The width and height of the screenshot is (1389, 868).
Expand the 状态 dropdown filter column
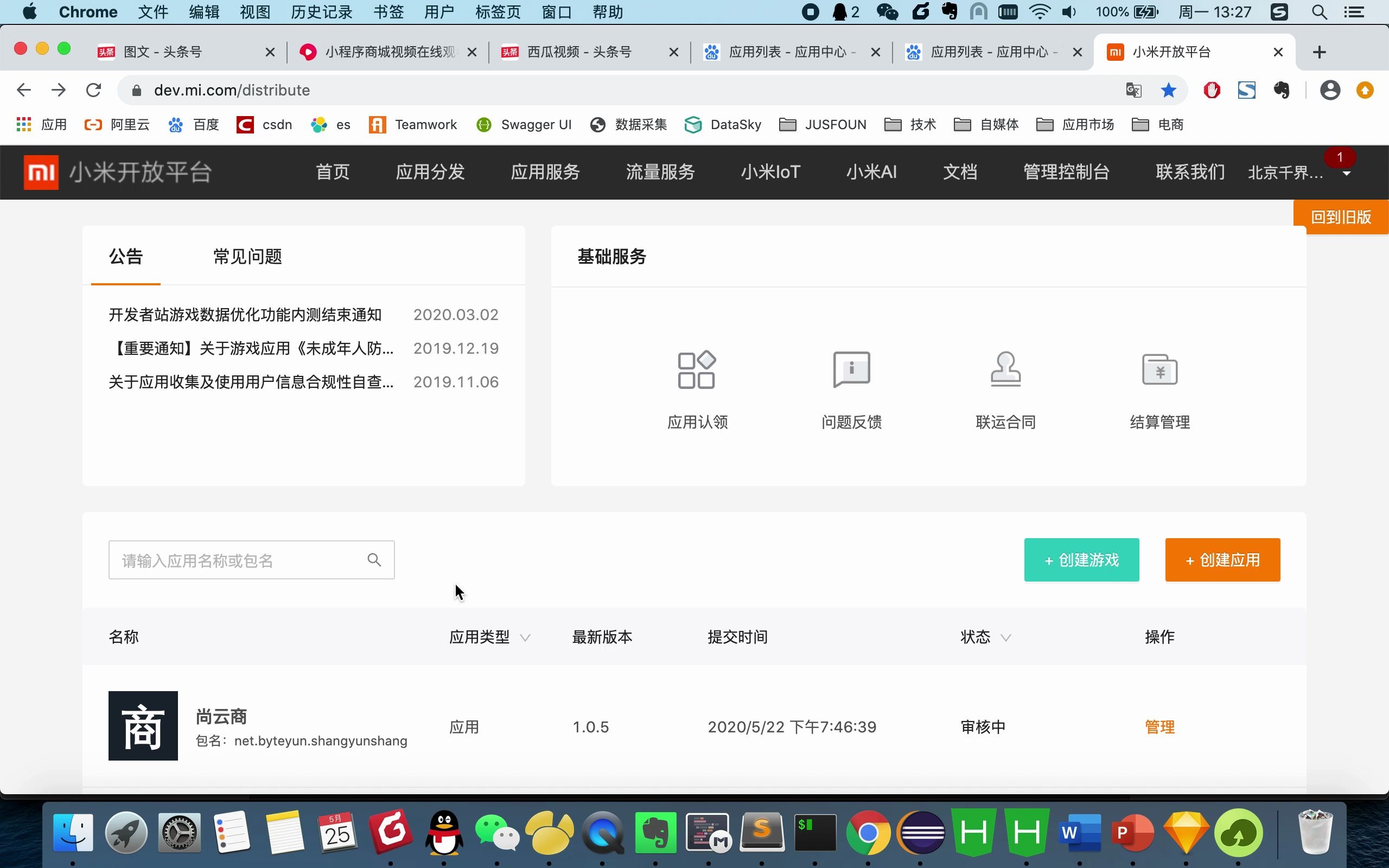click(1005, 637)
